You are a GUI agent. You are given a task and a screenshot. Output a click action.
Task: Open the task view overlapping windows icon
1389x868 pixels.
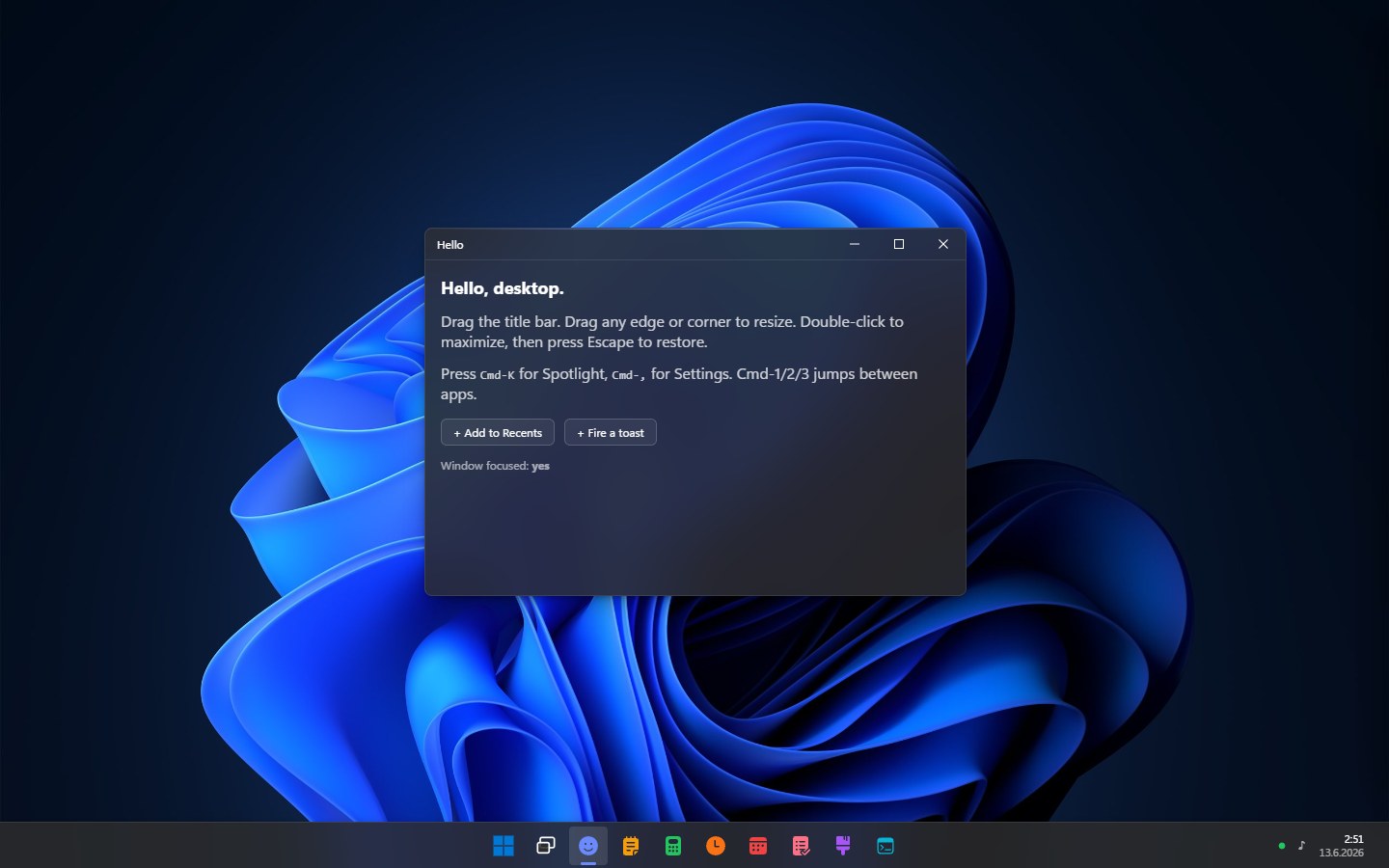(546, 846)
